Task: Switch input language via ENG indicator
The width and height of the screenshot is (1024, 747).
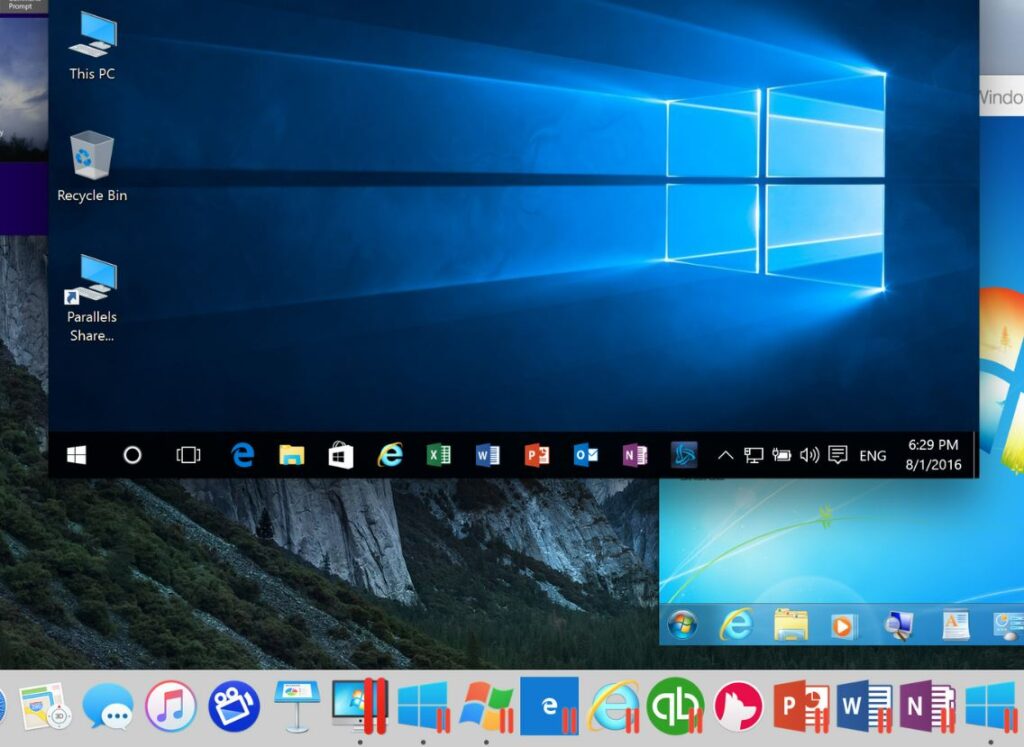Action: 872,456
